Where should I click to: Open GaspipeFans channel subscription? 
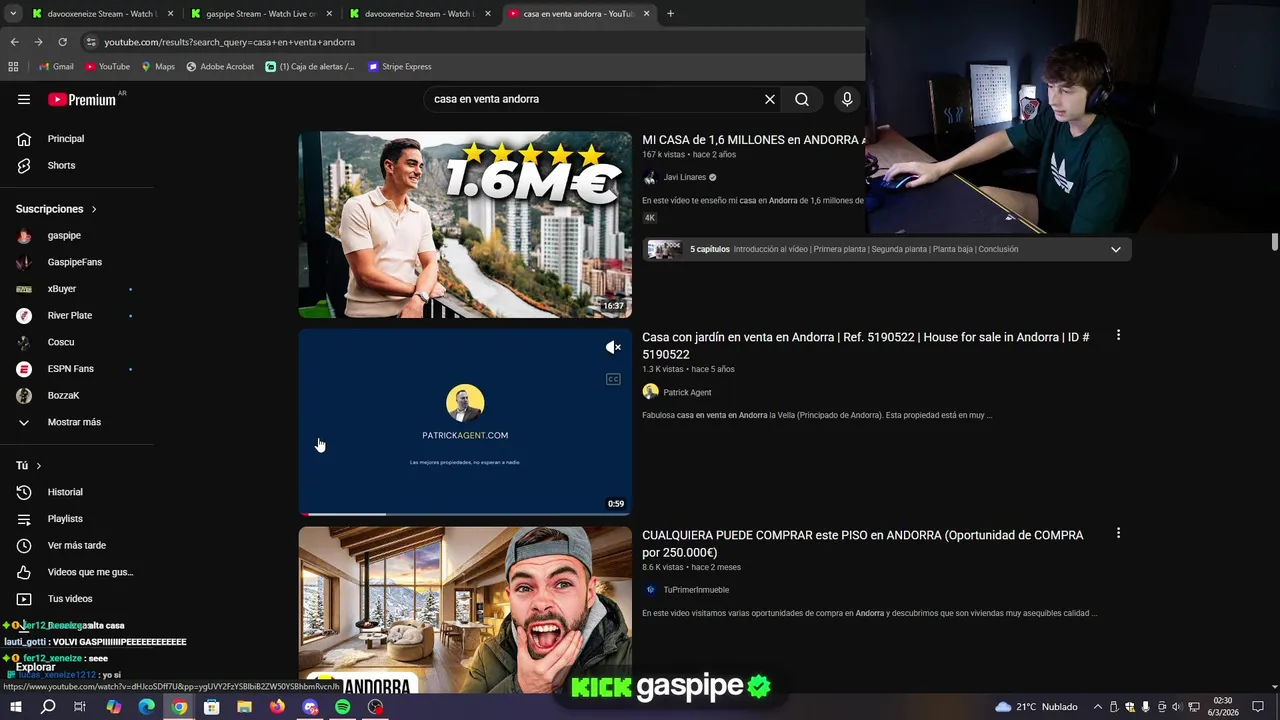point(77,262)
